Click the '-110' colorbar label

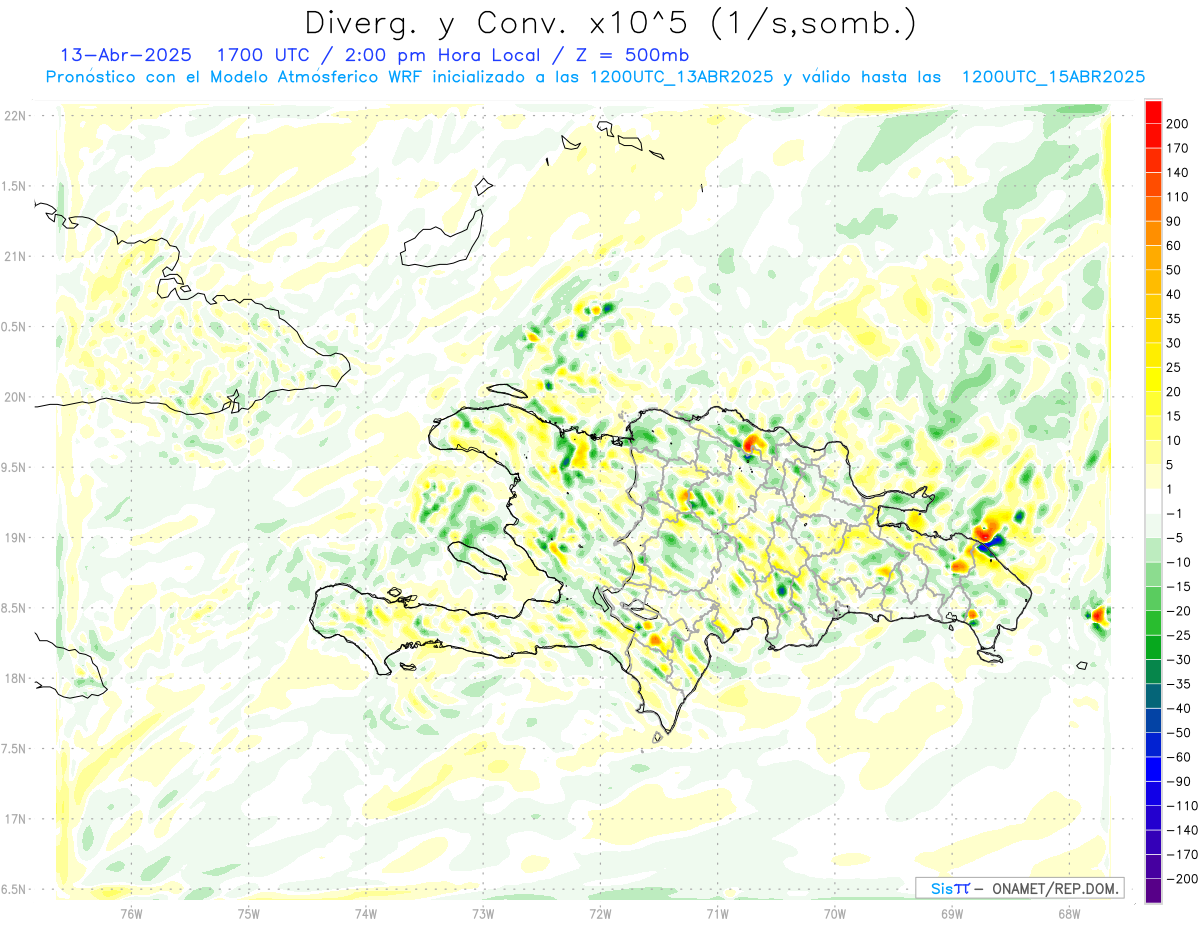[1182, 806]
